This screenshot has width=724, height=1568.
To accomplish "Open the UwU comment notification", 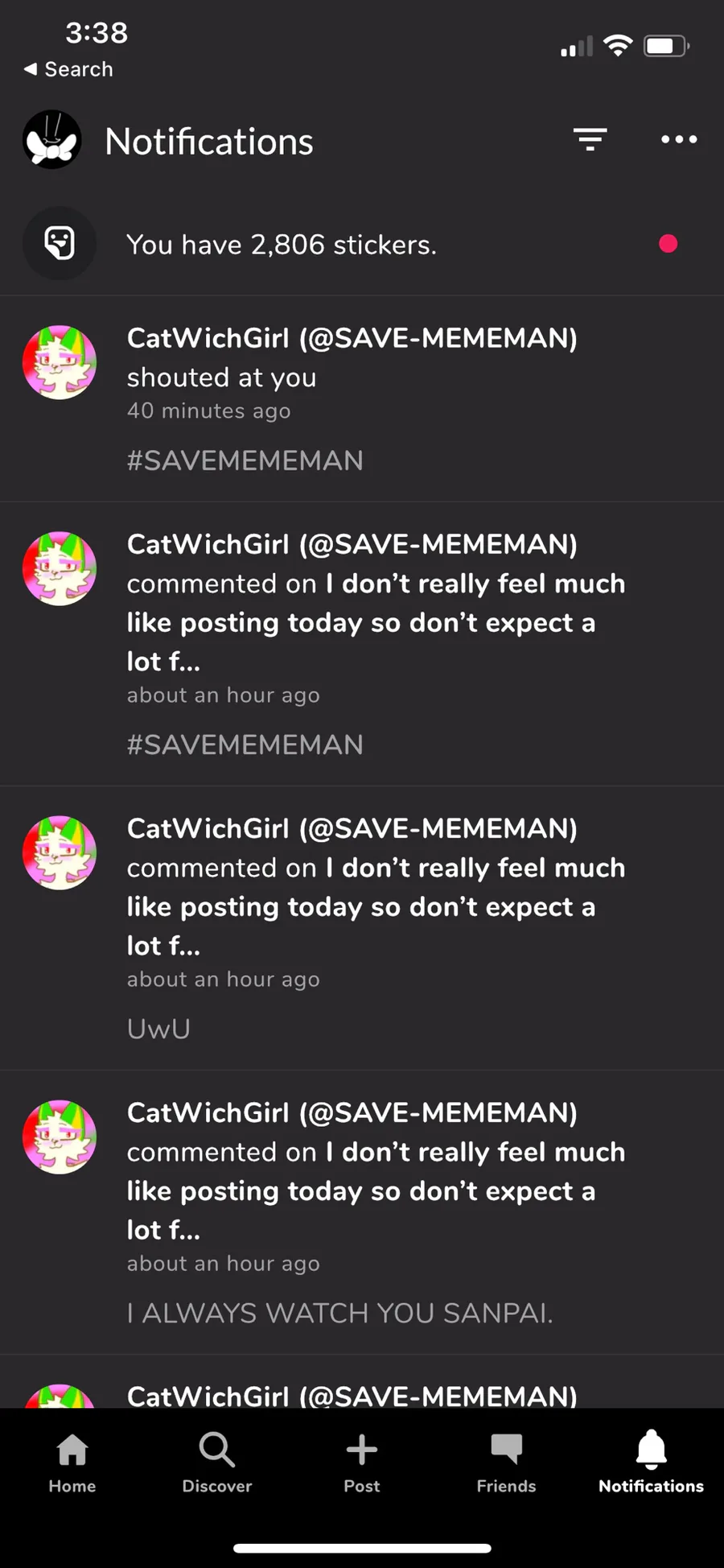I will tap(362, 928).
